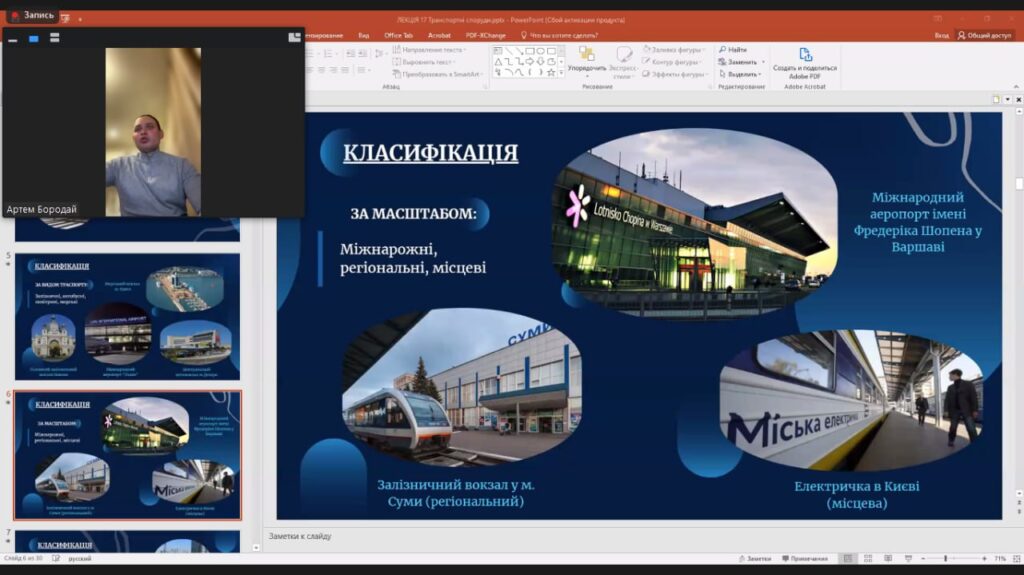Click the Sign in (Вход) link
This screenshot has width=1024, height=575.
[x=941, y=35]
